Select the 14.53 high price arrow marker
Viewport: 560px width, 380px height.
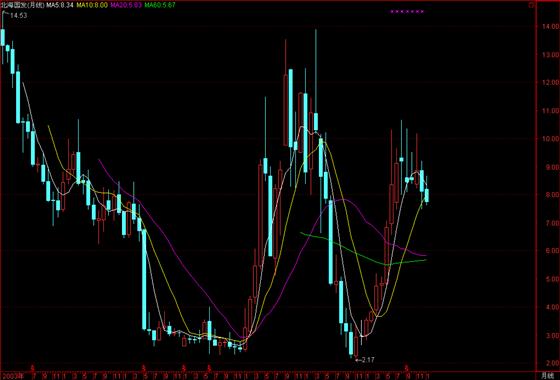[x=14, y=15]
